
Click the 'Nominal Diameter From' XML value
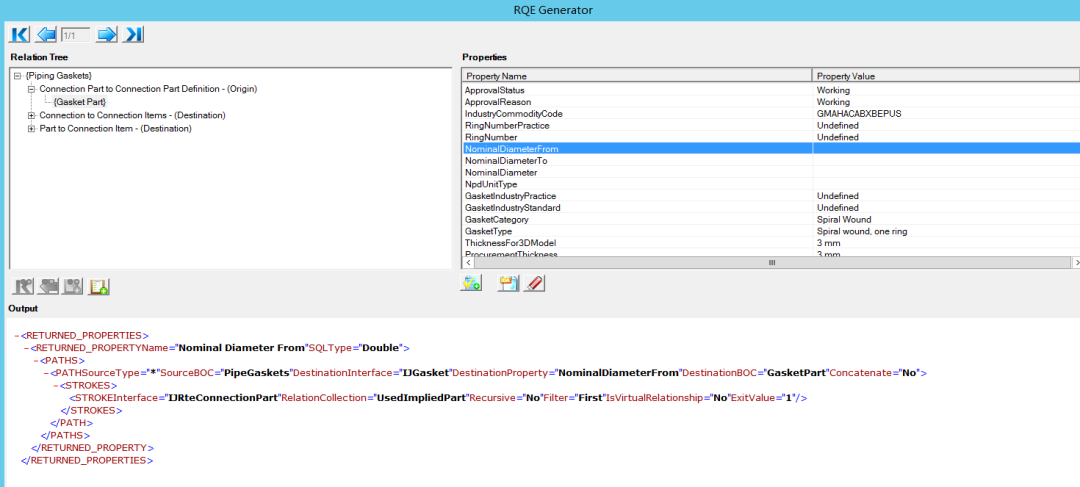point(241,348)
